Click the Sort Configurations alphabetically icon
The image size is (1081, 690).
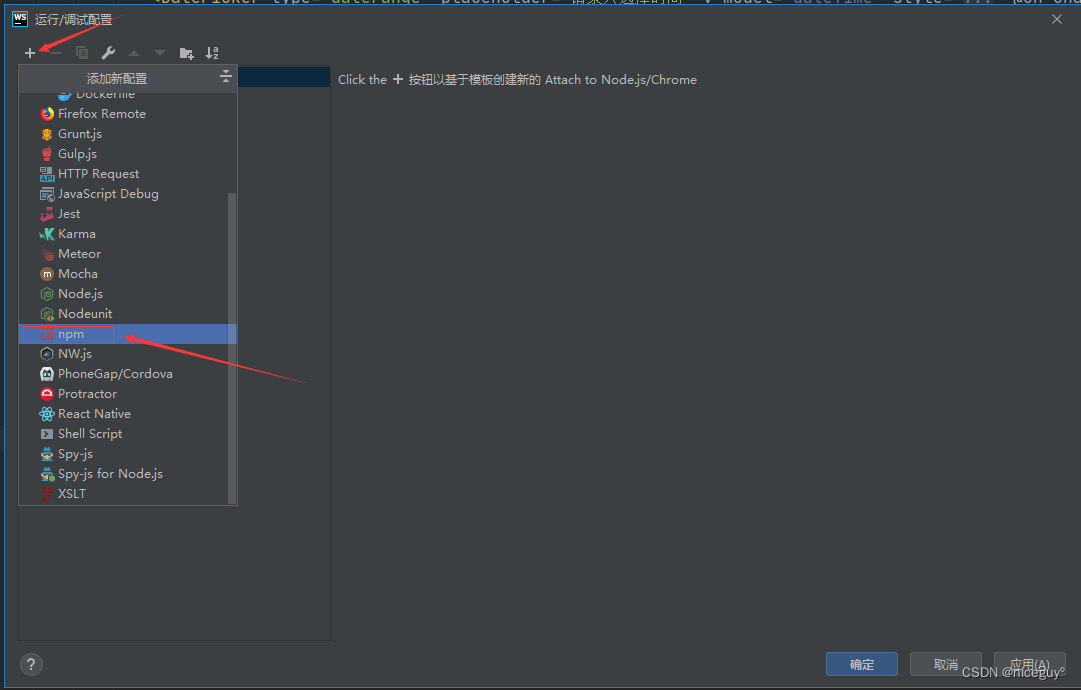[x=212, y=53]
